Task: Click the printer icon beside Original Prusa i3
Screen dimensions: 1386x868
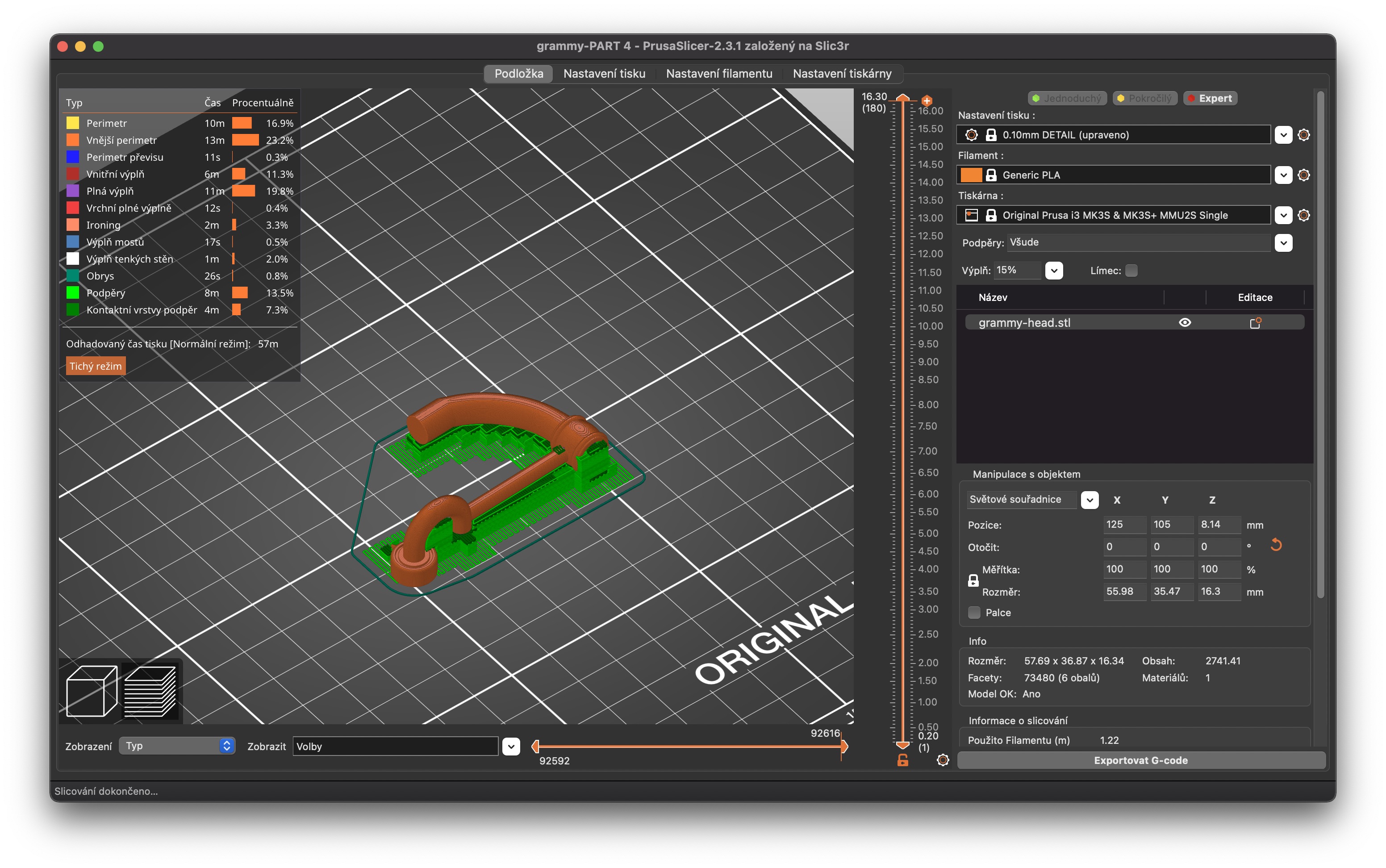Action: 971,215
